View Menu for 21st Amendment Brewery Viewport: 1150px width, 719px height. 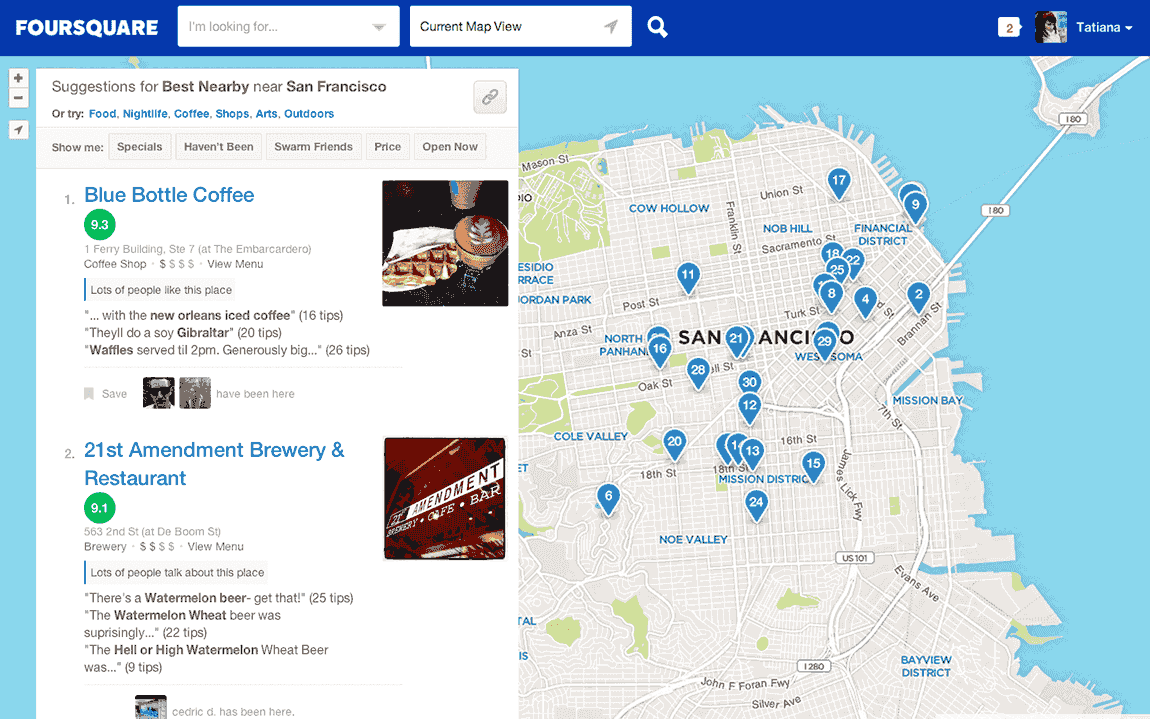coord(216,547)
